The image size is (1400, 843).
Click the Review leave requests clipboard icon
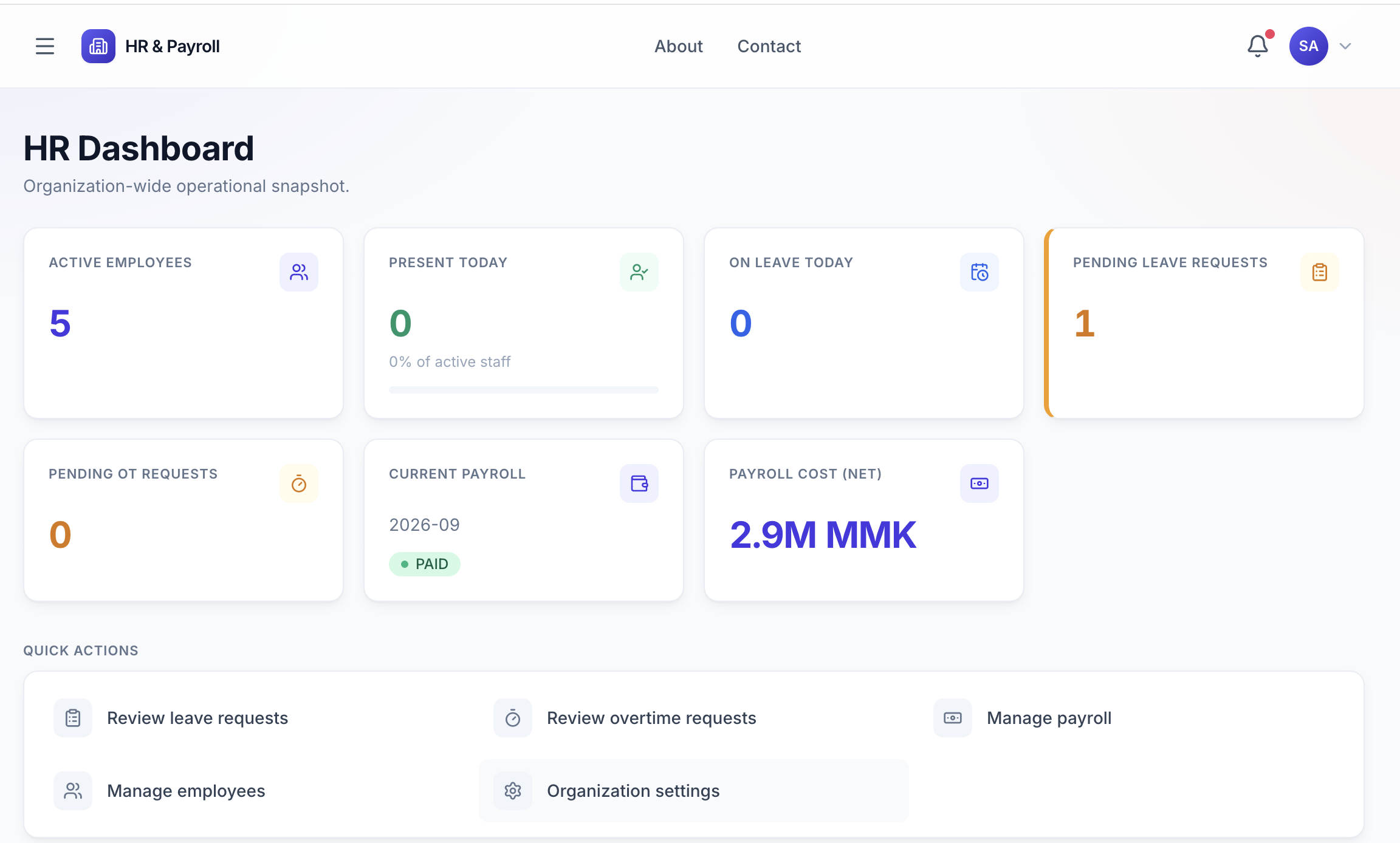[73, 718]
